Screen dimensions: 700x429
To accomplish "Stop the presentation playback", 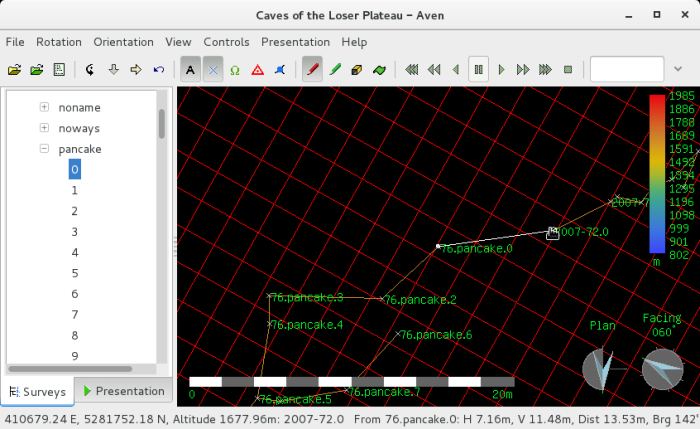I will 568,70.
